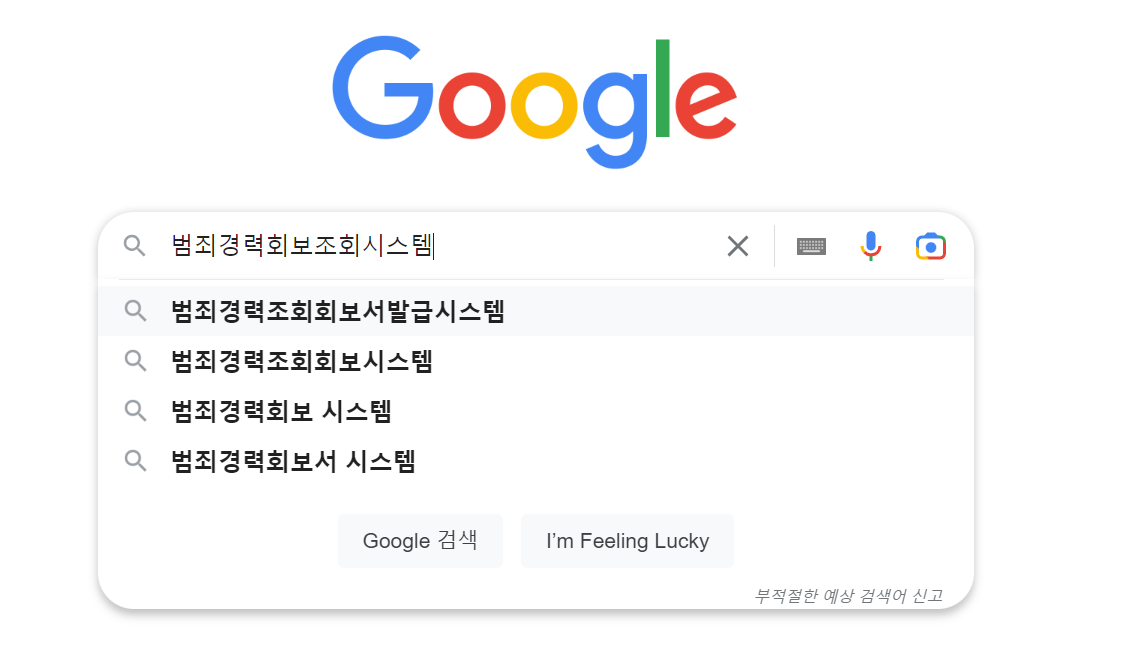The width and height of the screenshot is (1126, 645).
Task: Open voice search with the microphone icon
Action: click(870, 245)
